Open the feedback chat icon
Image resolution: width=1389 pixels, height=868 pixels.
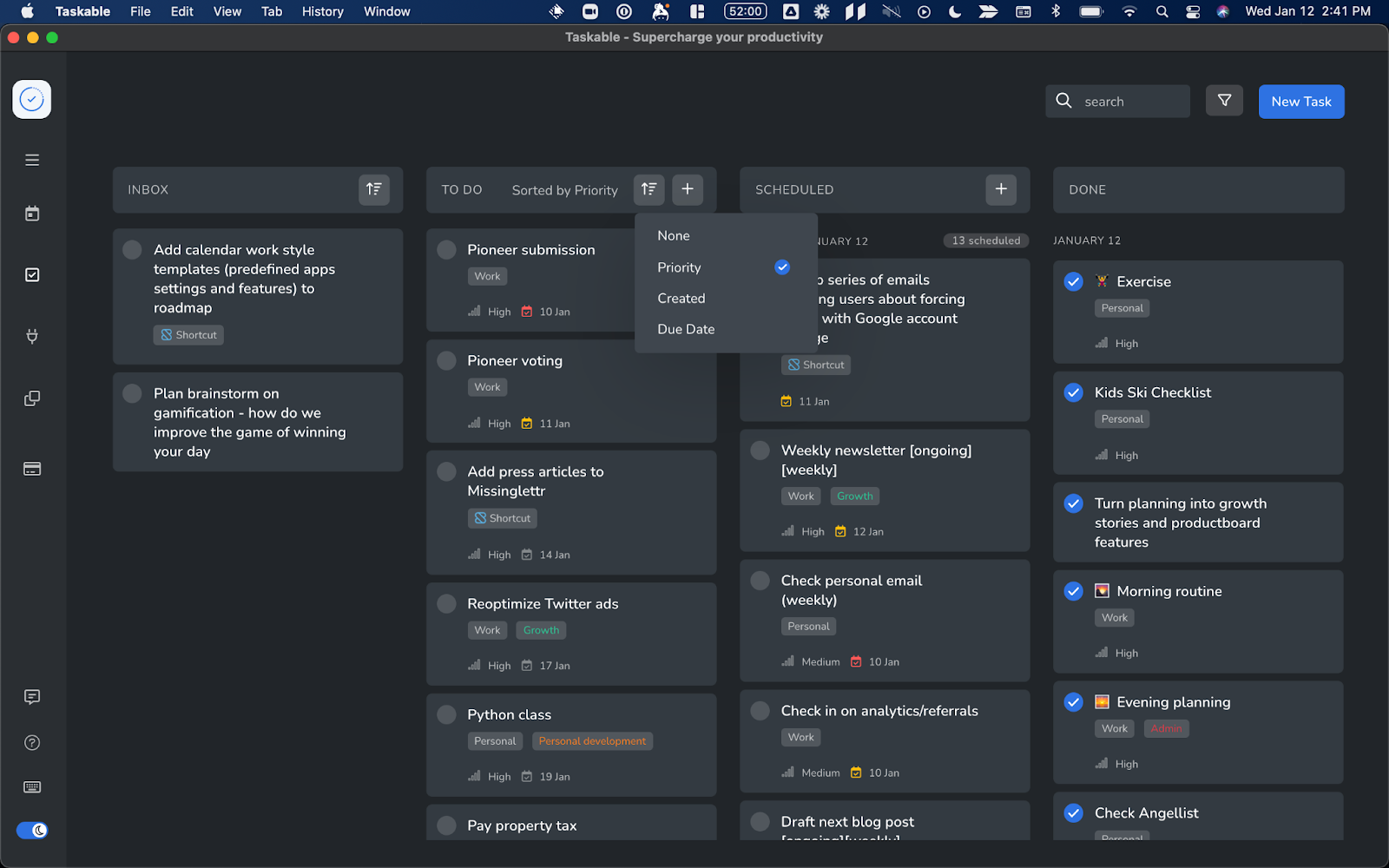point(32,697)
